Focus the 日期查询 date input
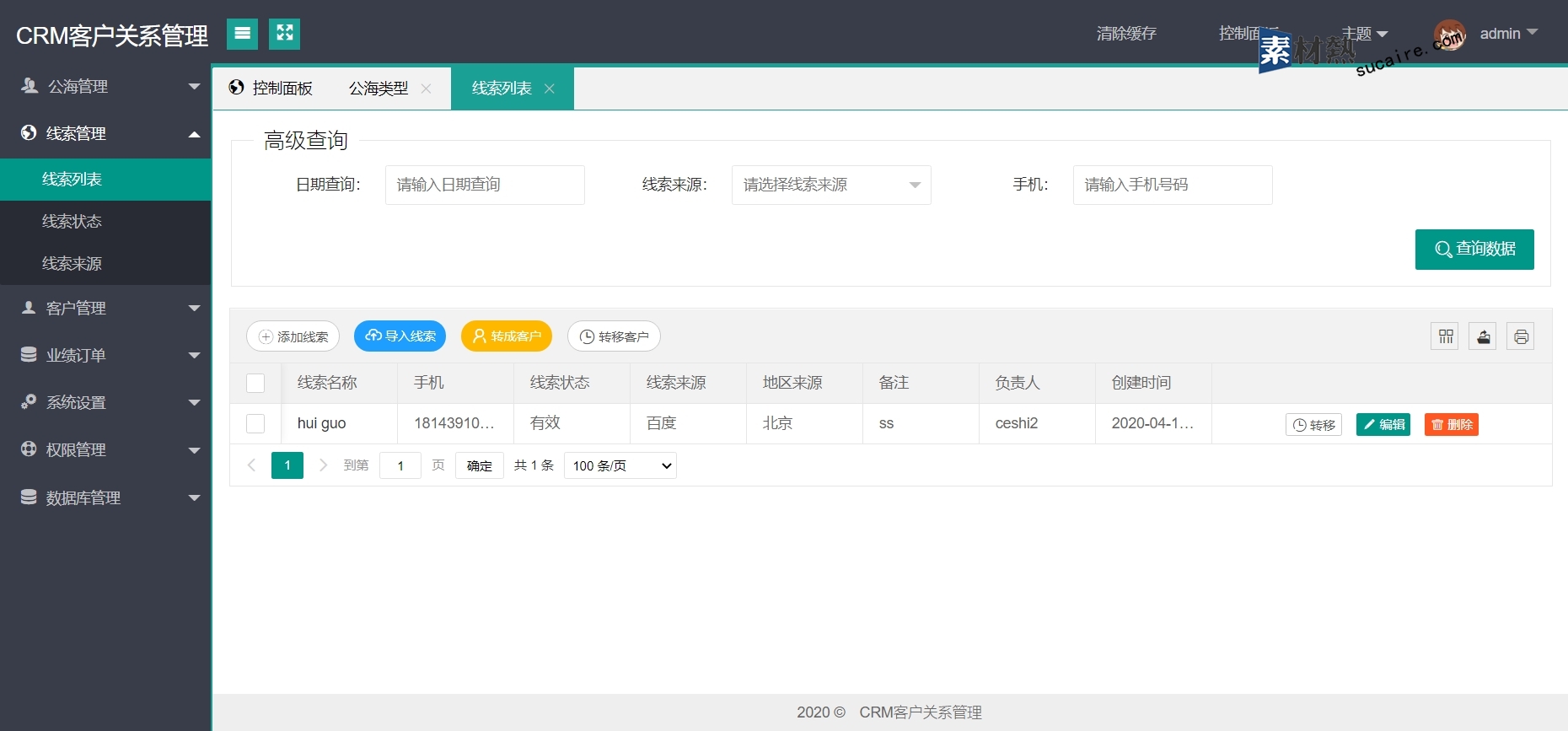This screenshot has height=731, width=1568. pyautogui.click(x=485, y=185)
